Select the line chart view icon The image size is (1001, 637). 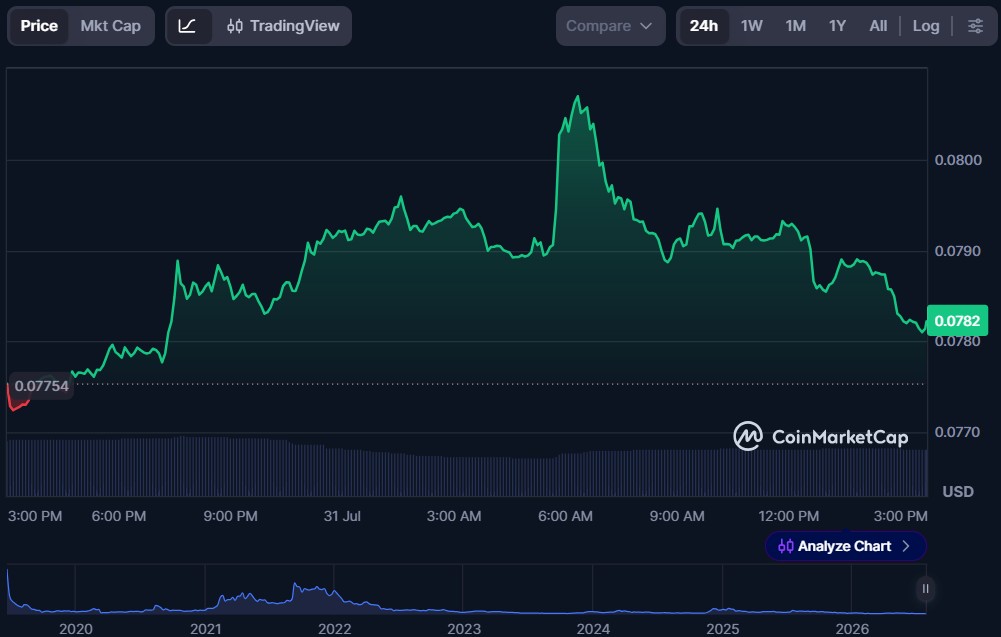[188, 26]
